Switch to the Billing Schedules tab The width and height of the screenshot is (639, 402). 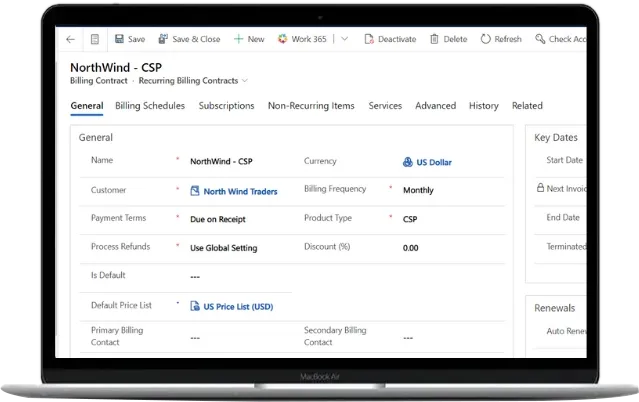coord(150,106)
